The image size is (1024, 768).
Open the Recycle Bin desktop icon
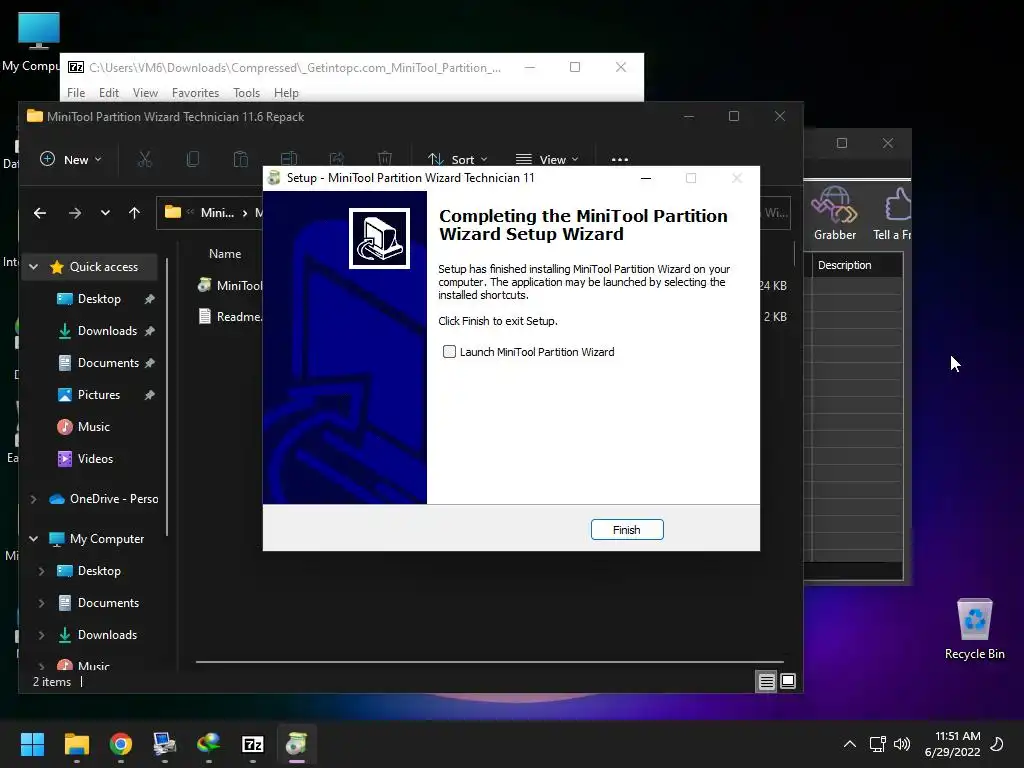[974, 629]
